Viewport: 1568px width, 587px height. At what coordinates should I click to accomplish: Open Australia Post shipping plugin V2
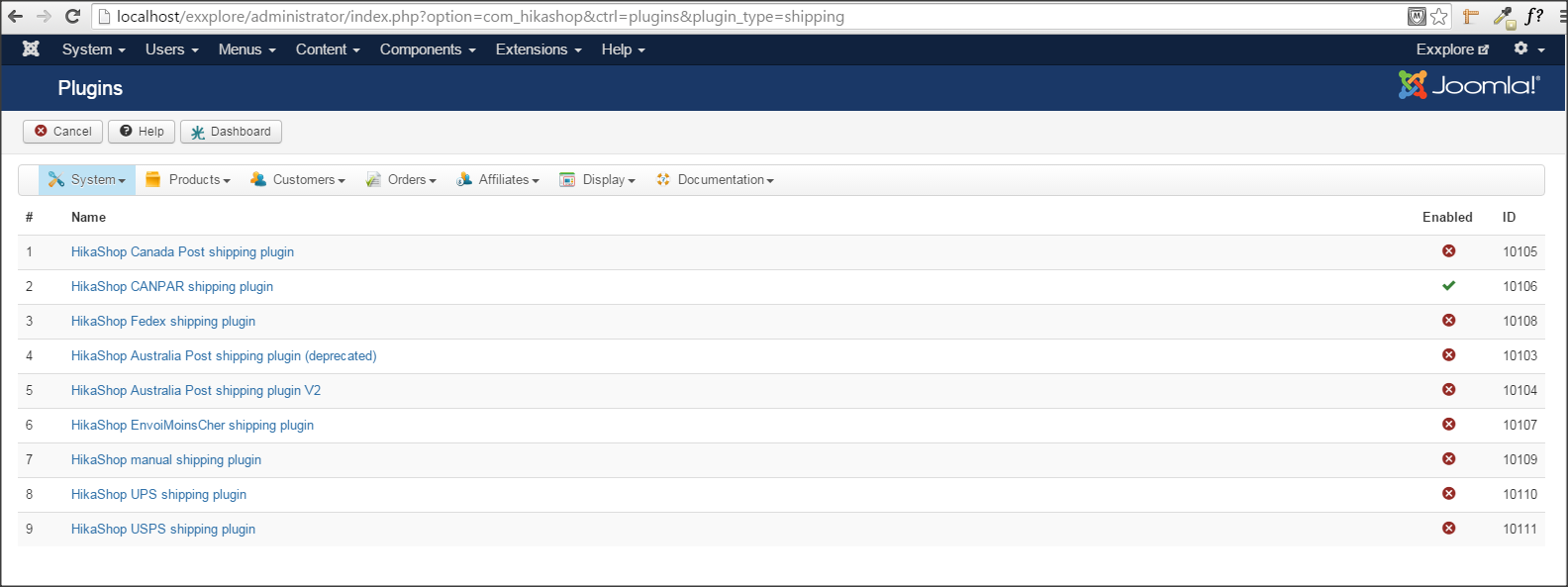[x=196, y=390]
